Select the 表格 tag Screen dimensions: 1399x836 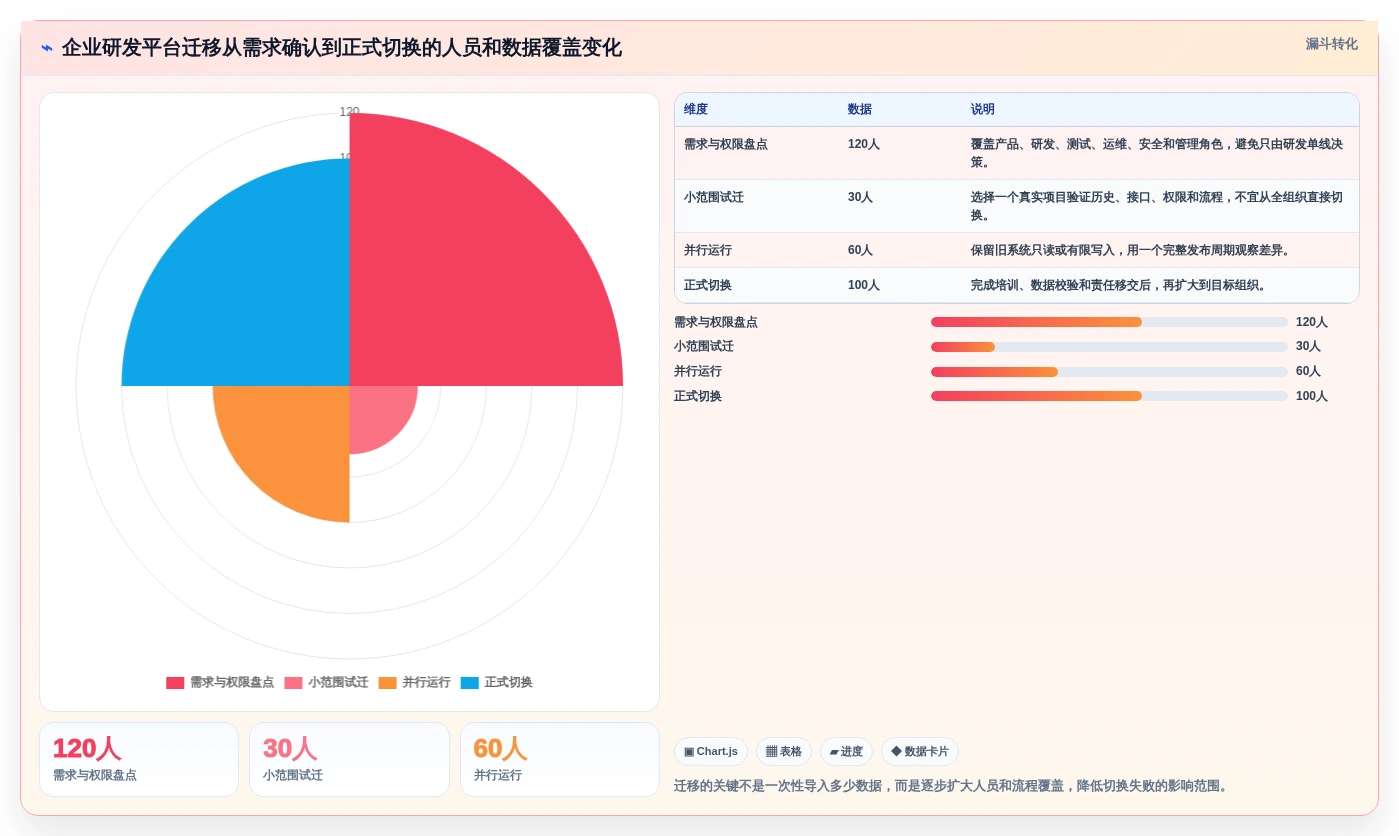[x=784, y=752]
